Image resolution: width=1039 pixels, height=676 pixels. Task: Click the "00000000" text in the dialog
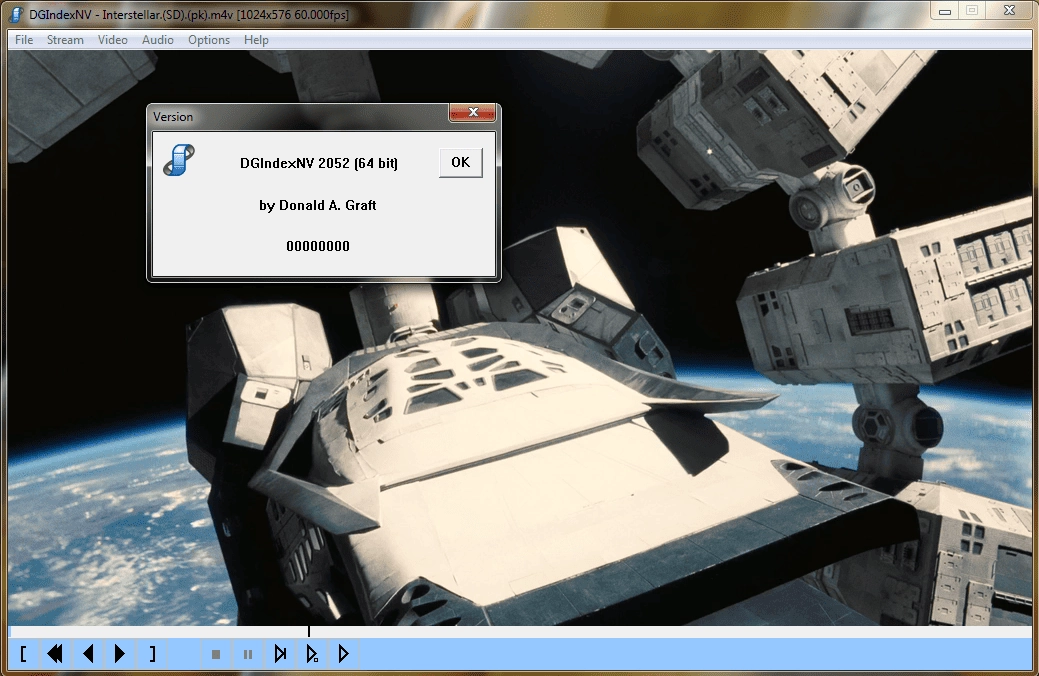coord(318,247)
